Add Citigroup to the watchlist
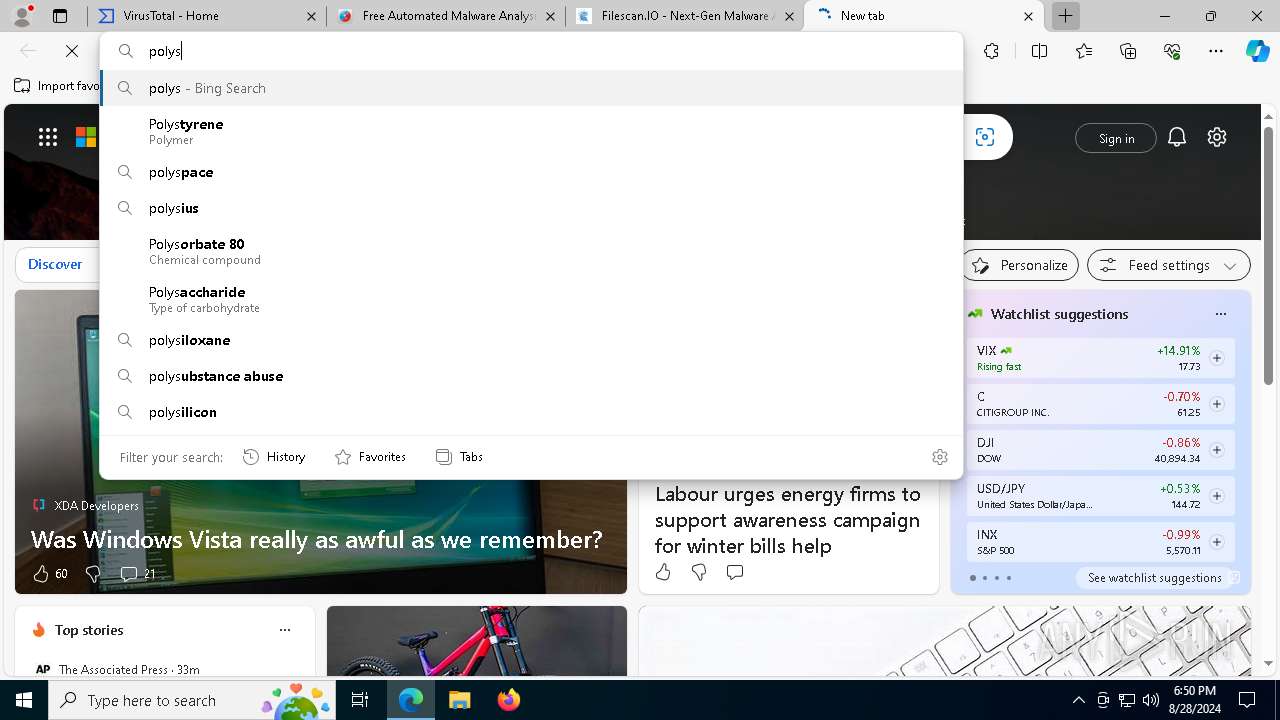 pyautogui.click(x=1217, y=404)
